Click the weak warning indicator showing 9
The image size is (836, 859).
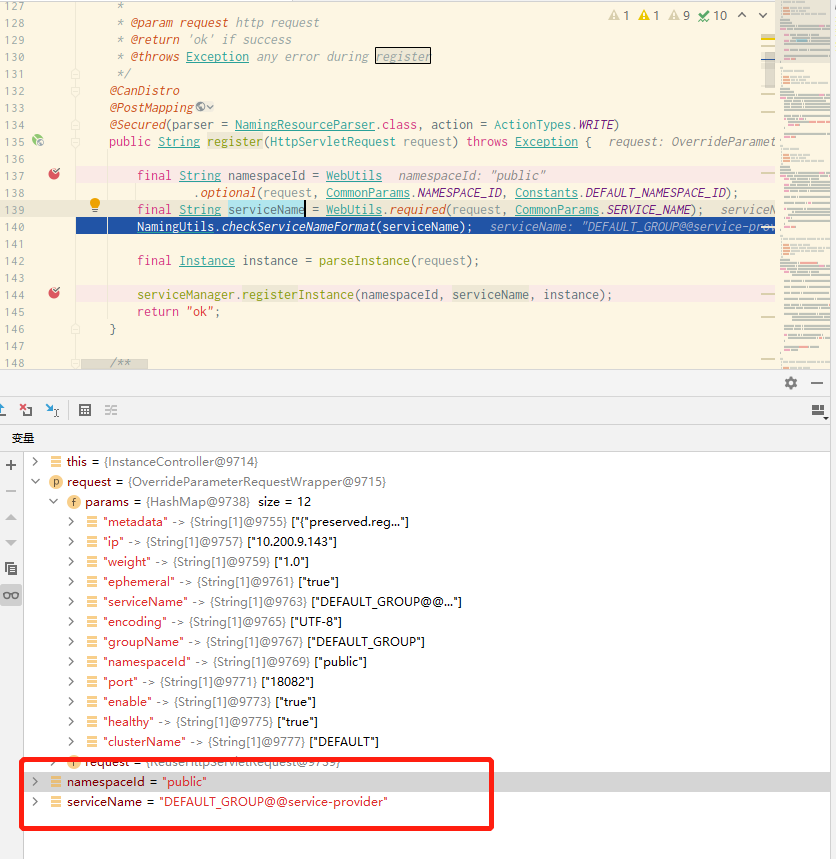click(x=679, y=16)
